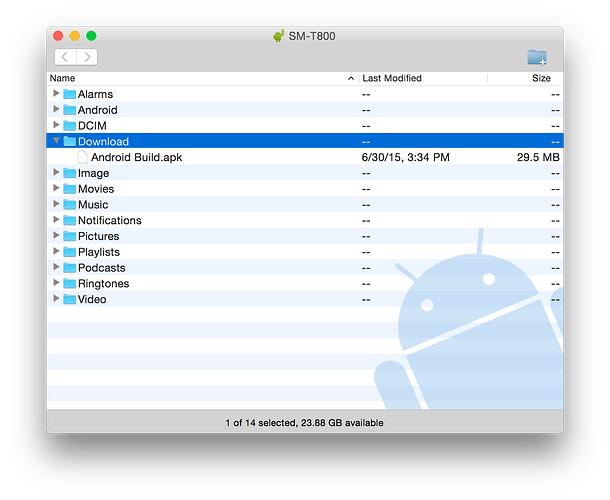Expand the Alarms folder triangle
This screenshot has width=610, height=500.
coord(56,93)
